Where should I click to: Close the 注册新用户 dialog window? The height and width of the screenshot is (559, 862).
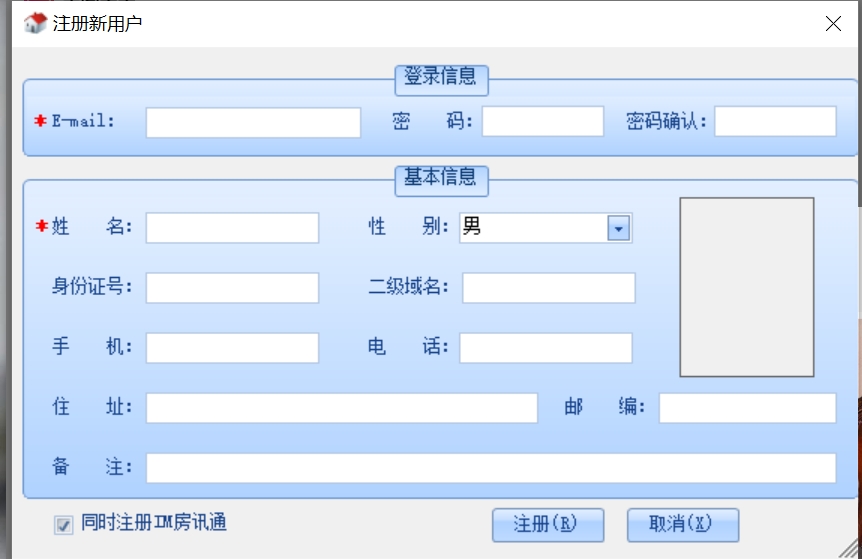pyautogui.click(x=833, y=24)
